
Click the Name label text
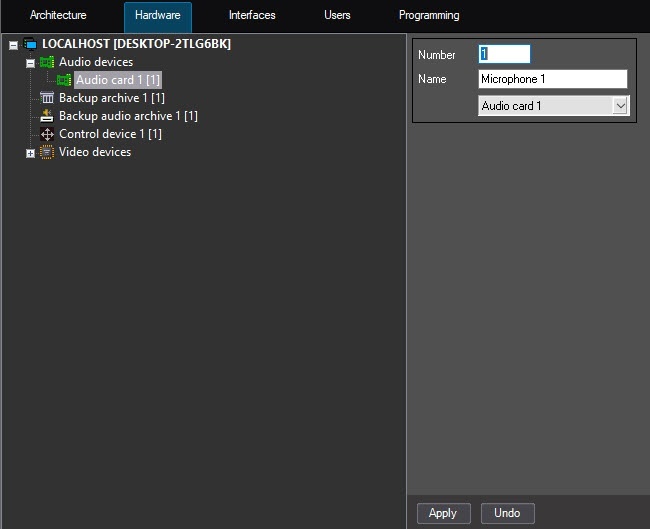(x=432, y=79)
